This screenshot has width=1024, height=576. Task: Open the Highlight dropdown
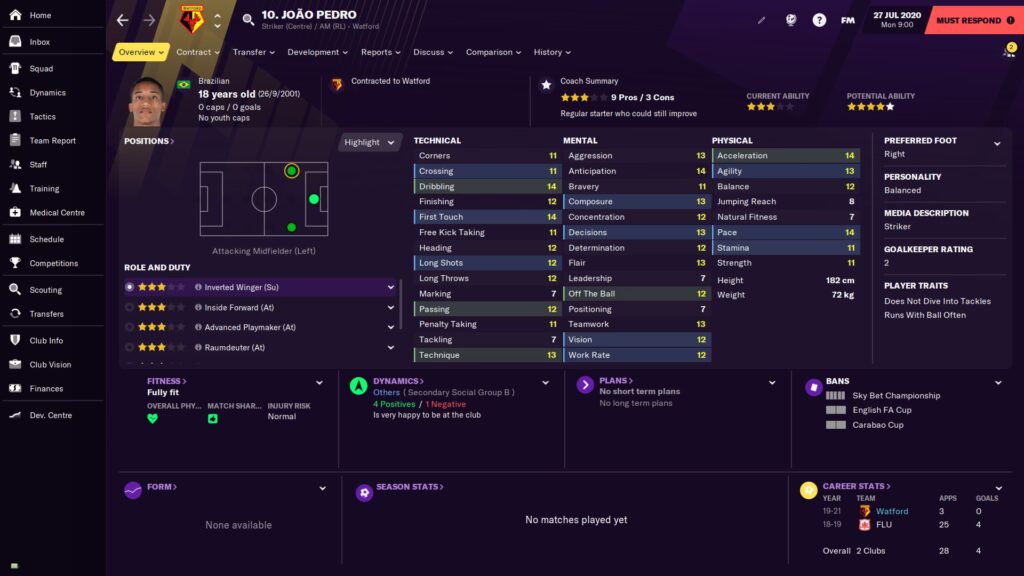pos(371,142)
